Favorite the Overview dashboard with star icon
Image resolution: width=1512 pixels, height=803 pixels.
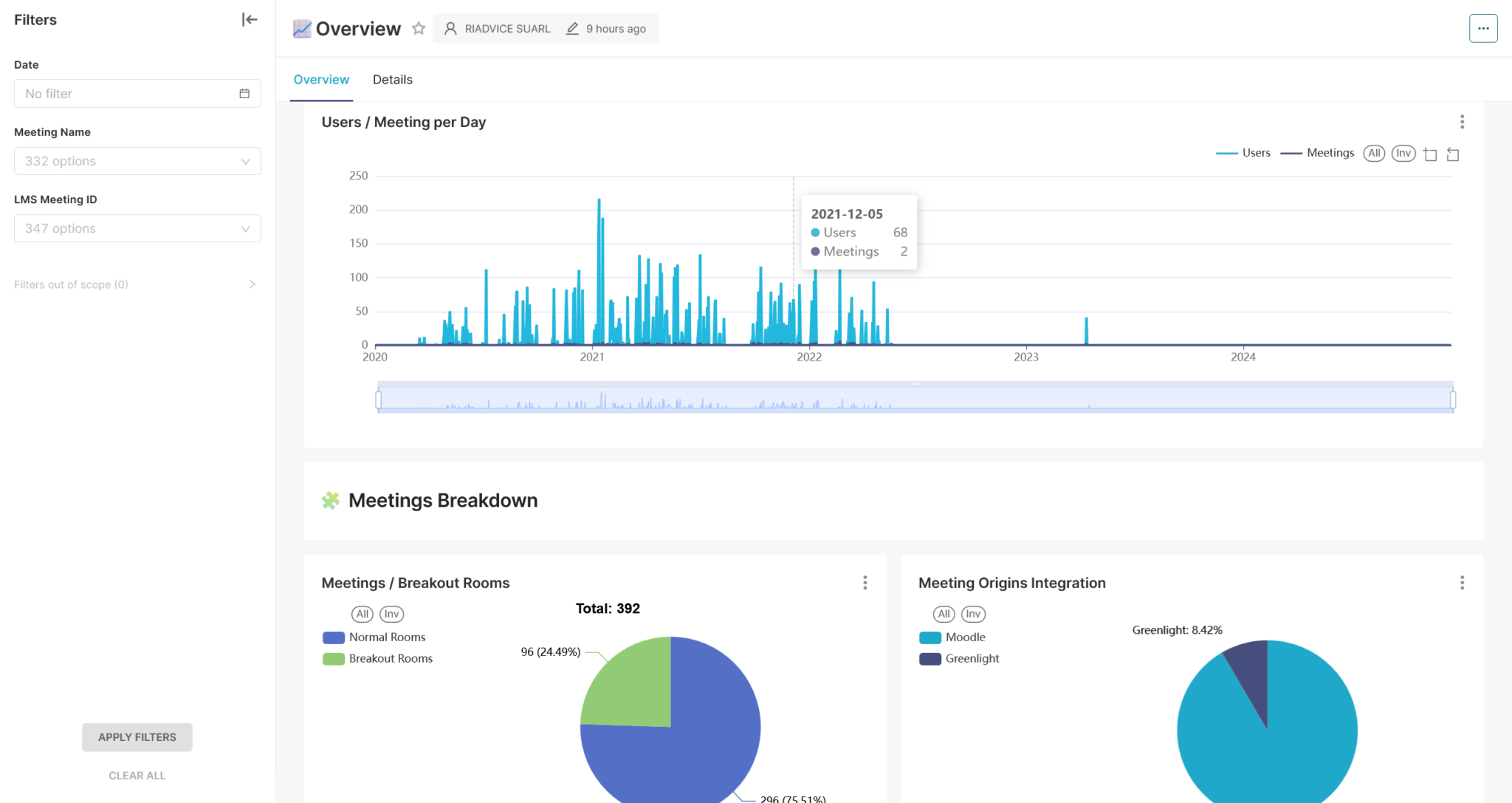pyautogui.click(x=419, y=29)
